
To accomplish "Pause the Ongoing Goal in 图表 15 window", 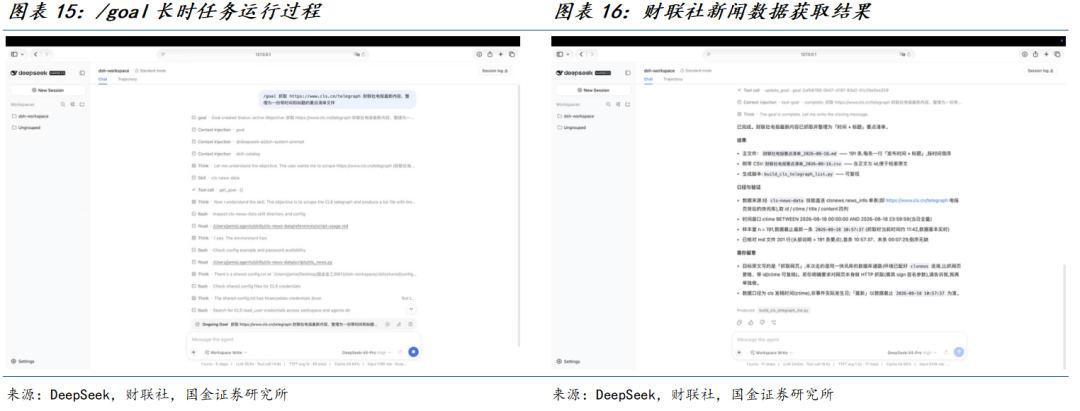I will point(387,324).
